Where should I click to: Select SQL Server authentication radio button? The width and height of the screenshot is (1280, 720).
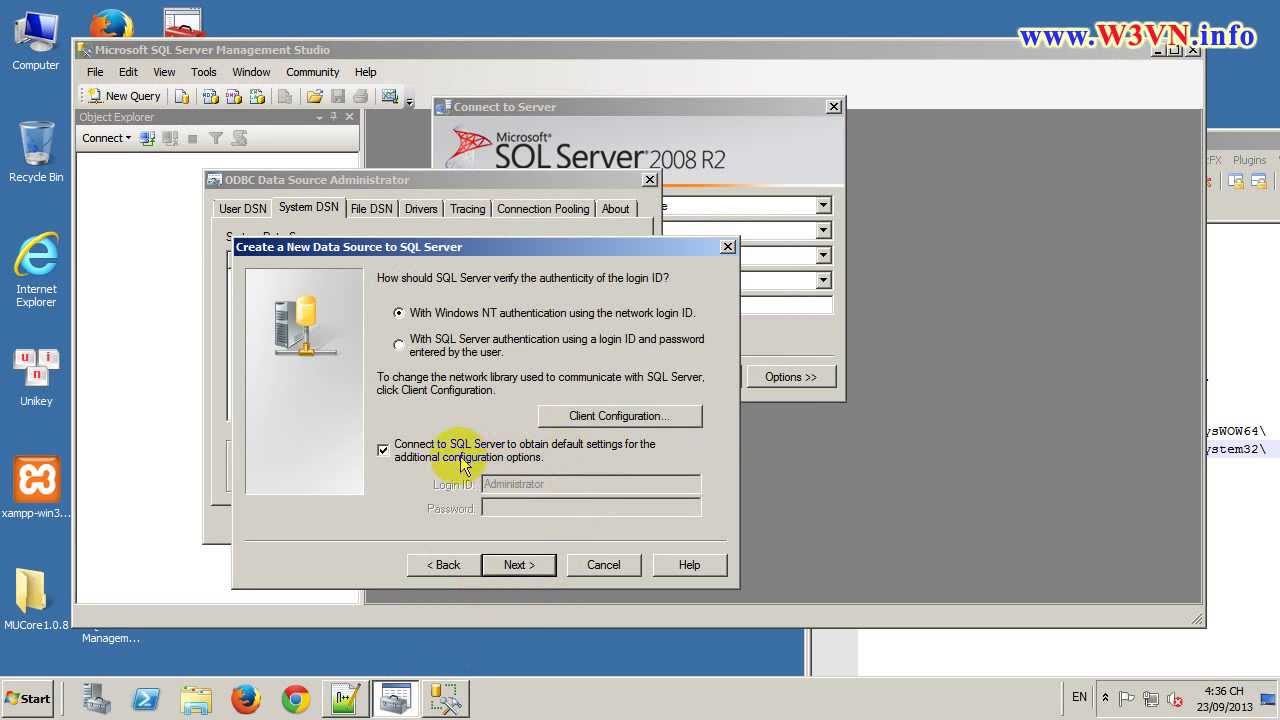399,345
